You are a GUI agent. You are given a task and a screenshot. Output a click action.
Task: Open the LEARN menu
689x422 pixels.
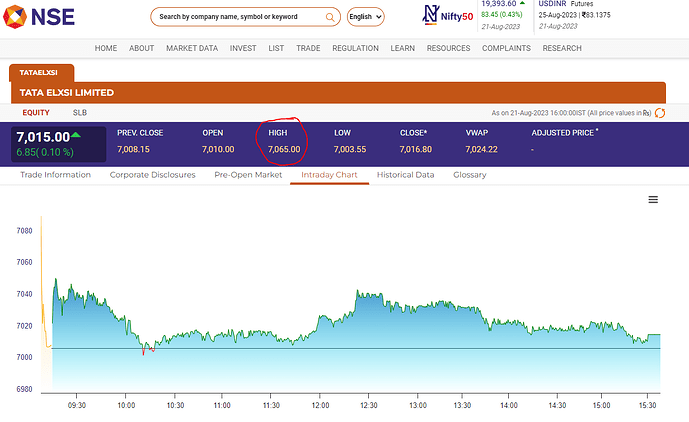tap(403, 48)
